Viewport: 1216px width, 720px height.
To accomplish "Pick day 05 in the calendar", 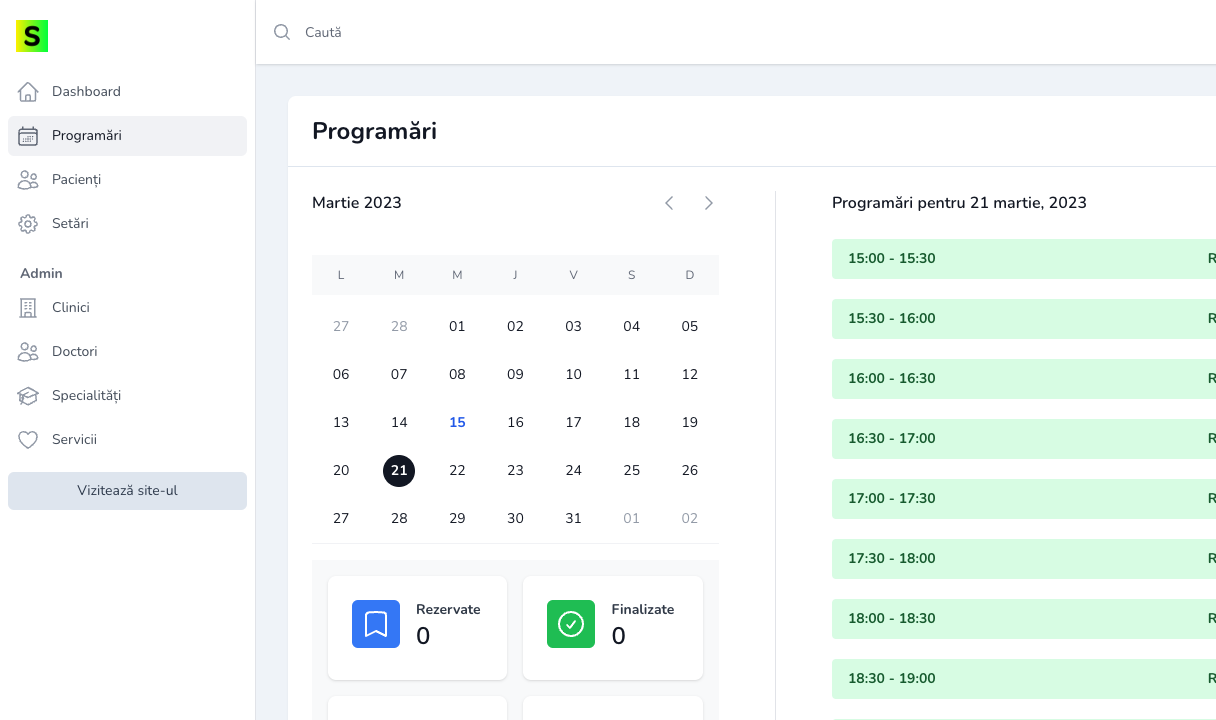I will click(x=690, y=327).
